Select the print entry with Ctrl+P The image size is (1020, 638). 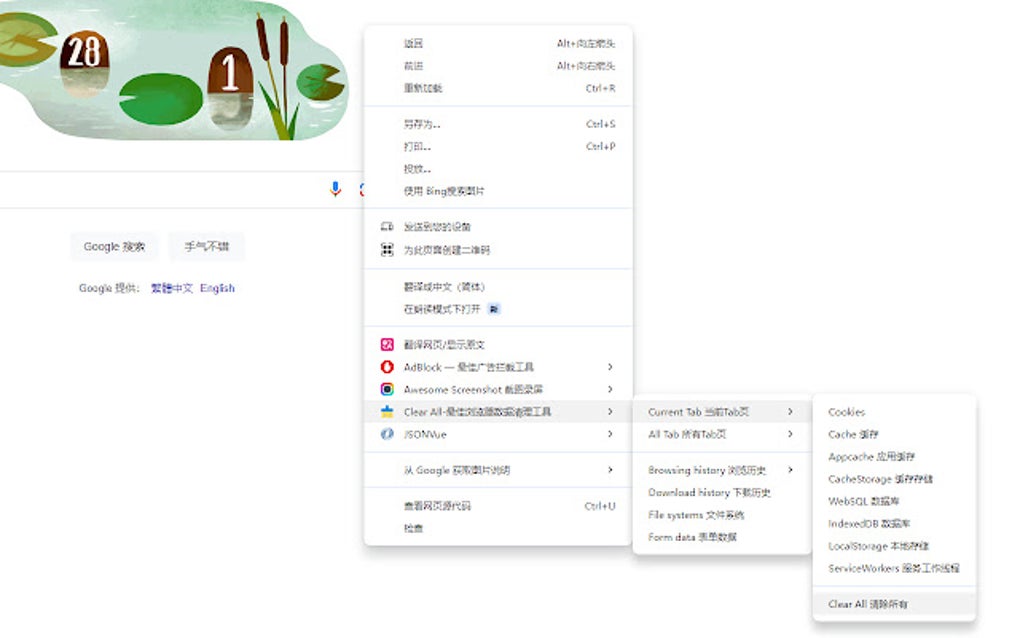[x=498, y=146]
